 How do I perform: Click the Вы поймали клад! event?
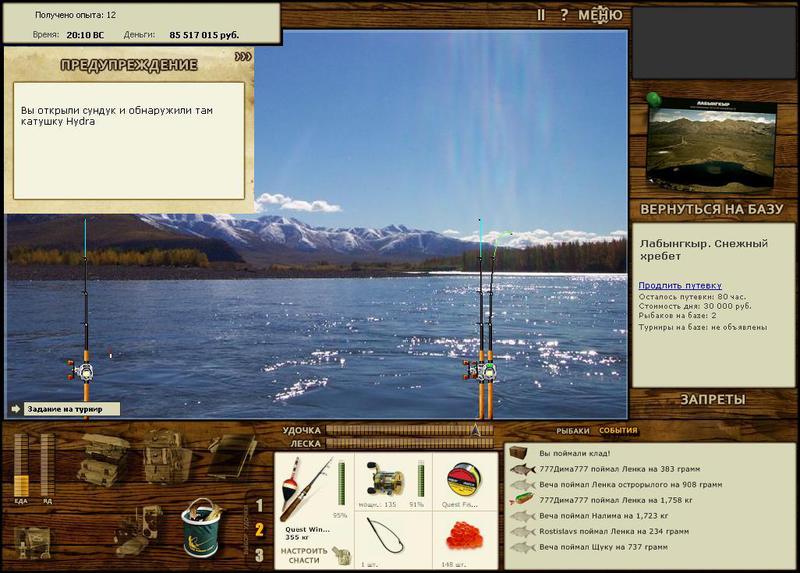[574, 453]
